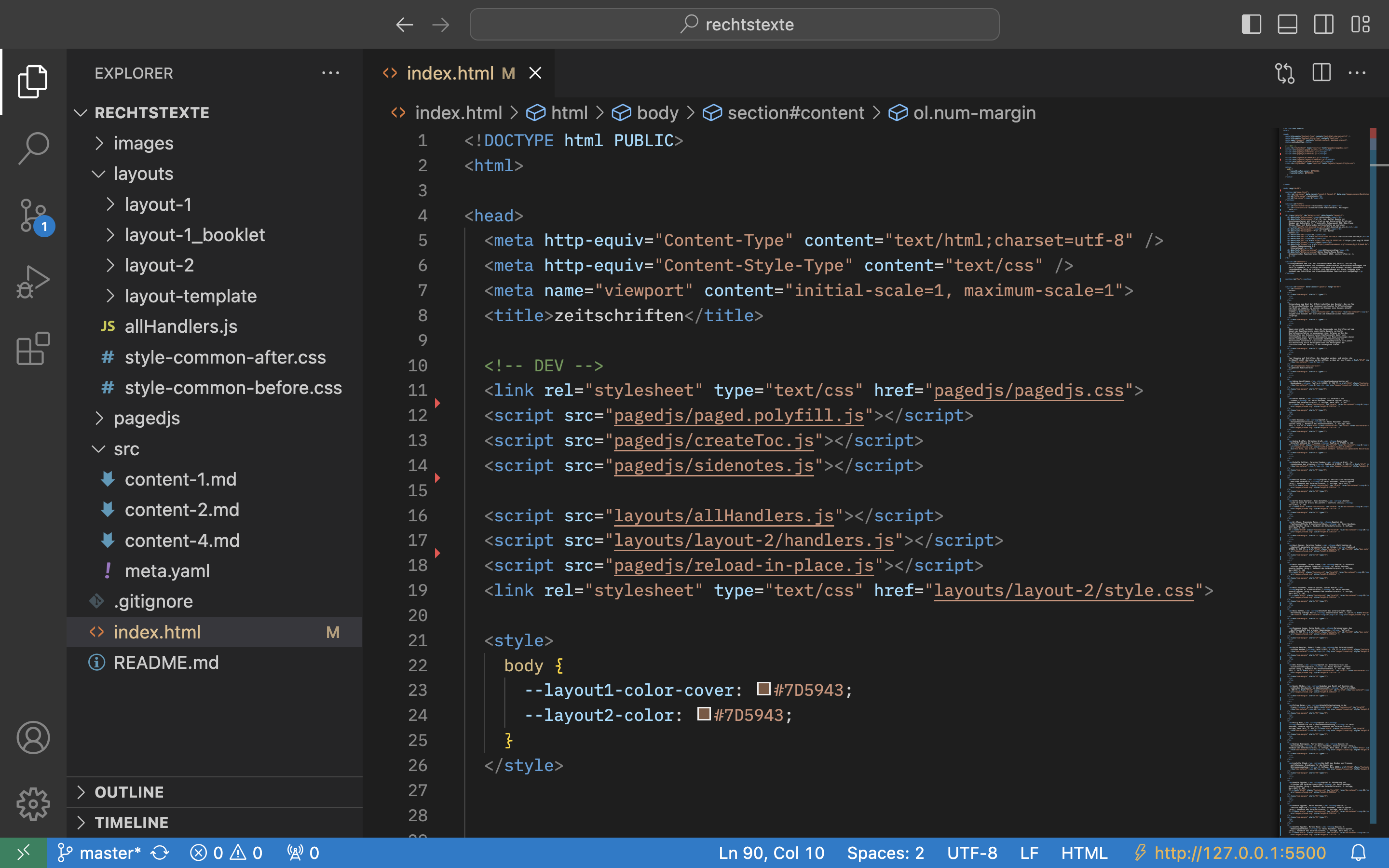Collapse the src folder
This screenshot has width=1389, height=868.
point(126,449)
